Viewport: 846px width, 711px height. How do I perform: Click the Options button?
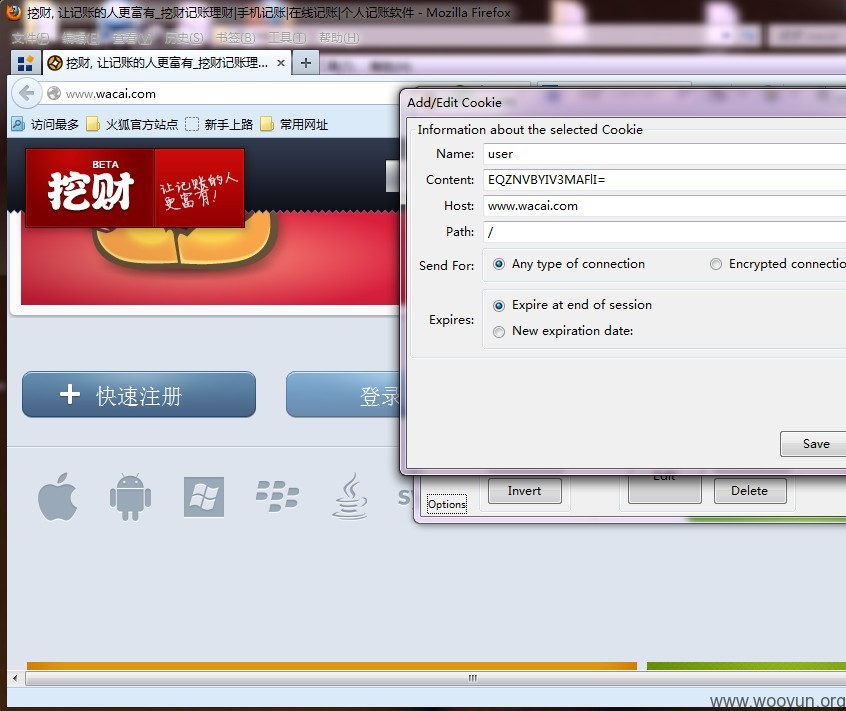447,504
